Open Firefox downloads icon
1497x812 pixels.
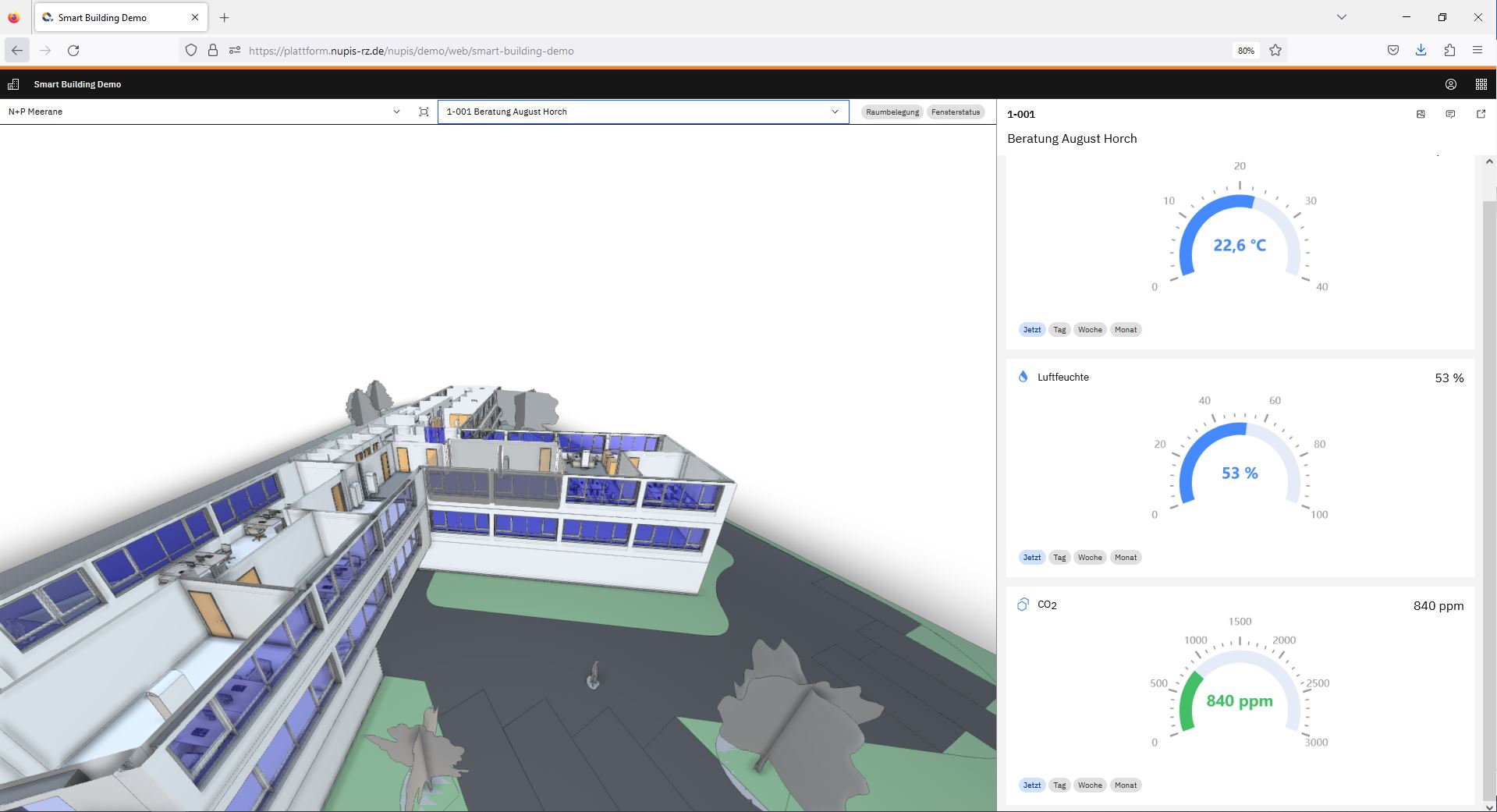[x=1421, y=50]
